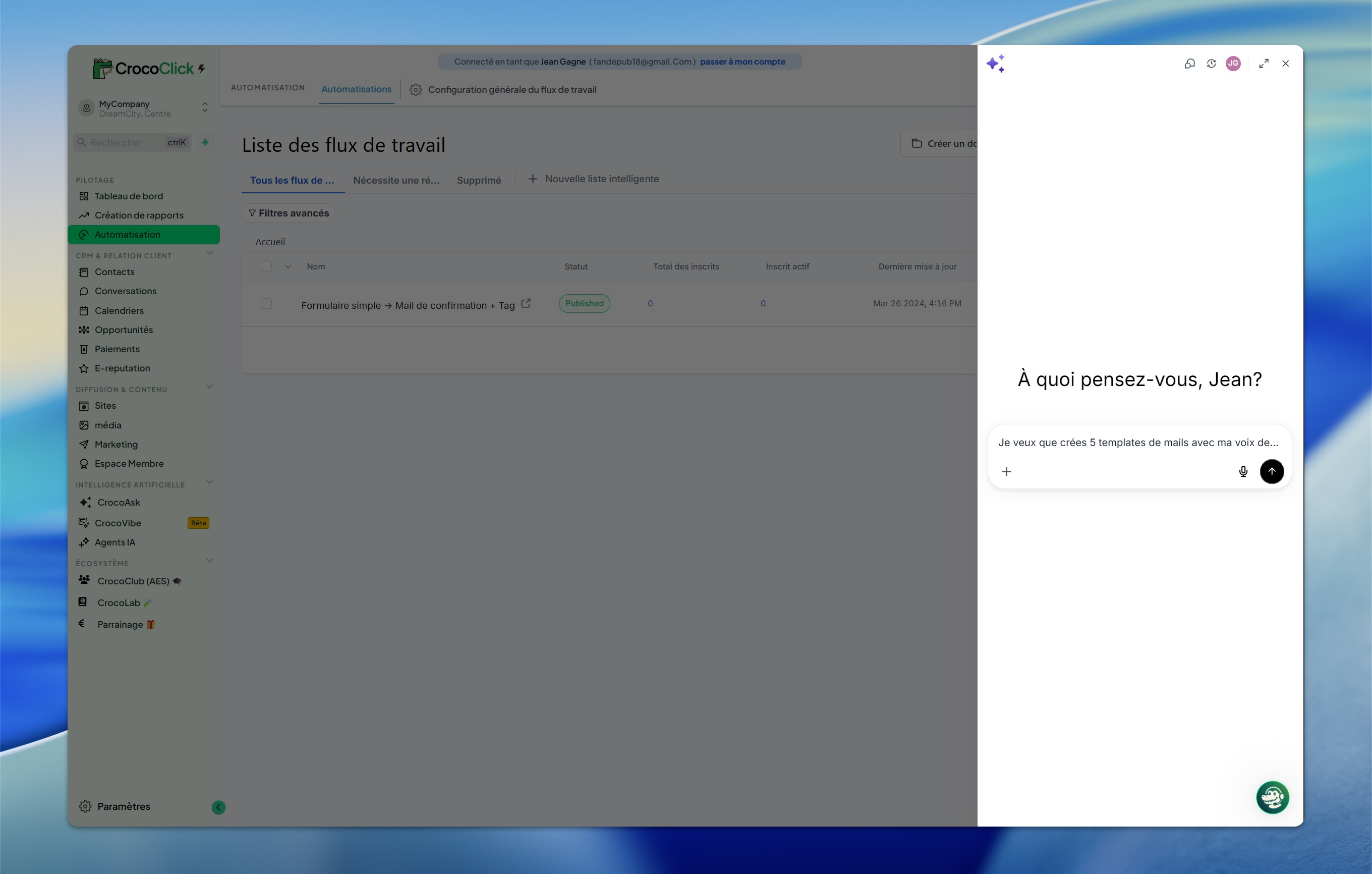Switch to the Automatisations tab

click(x=356, y=89)
